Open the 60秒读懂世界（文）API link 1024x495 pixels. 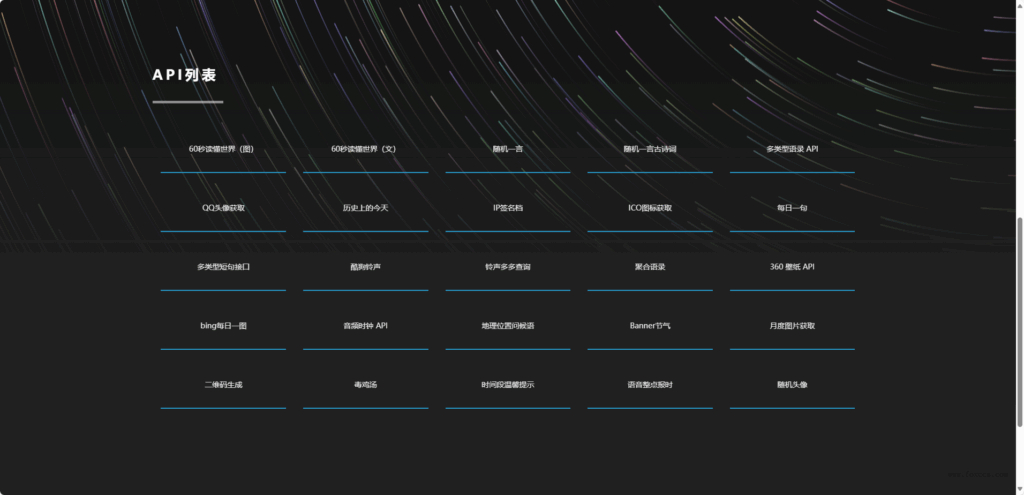365,149
